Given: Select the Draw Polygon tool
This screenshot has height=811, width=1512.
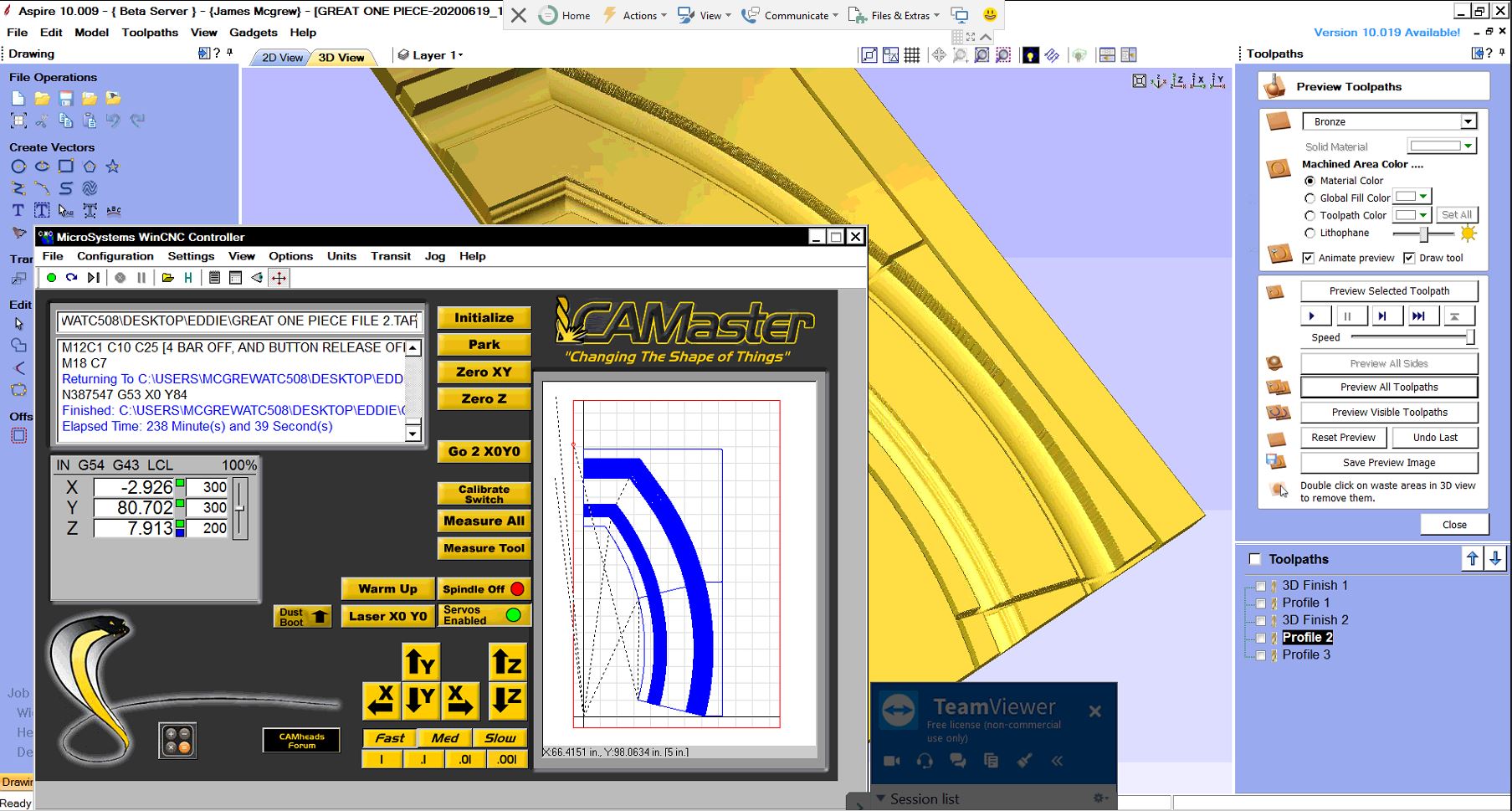Looking at the screenshot, I should [90, 166].
